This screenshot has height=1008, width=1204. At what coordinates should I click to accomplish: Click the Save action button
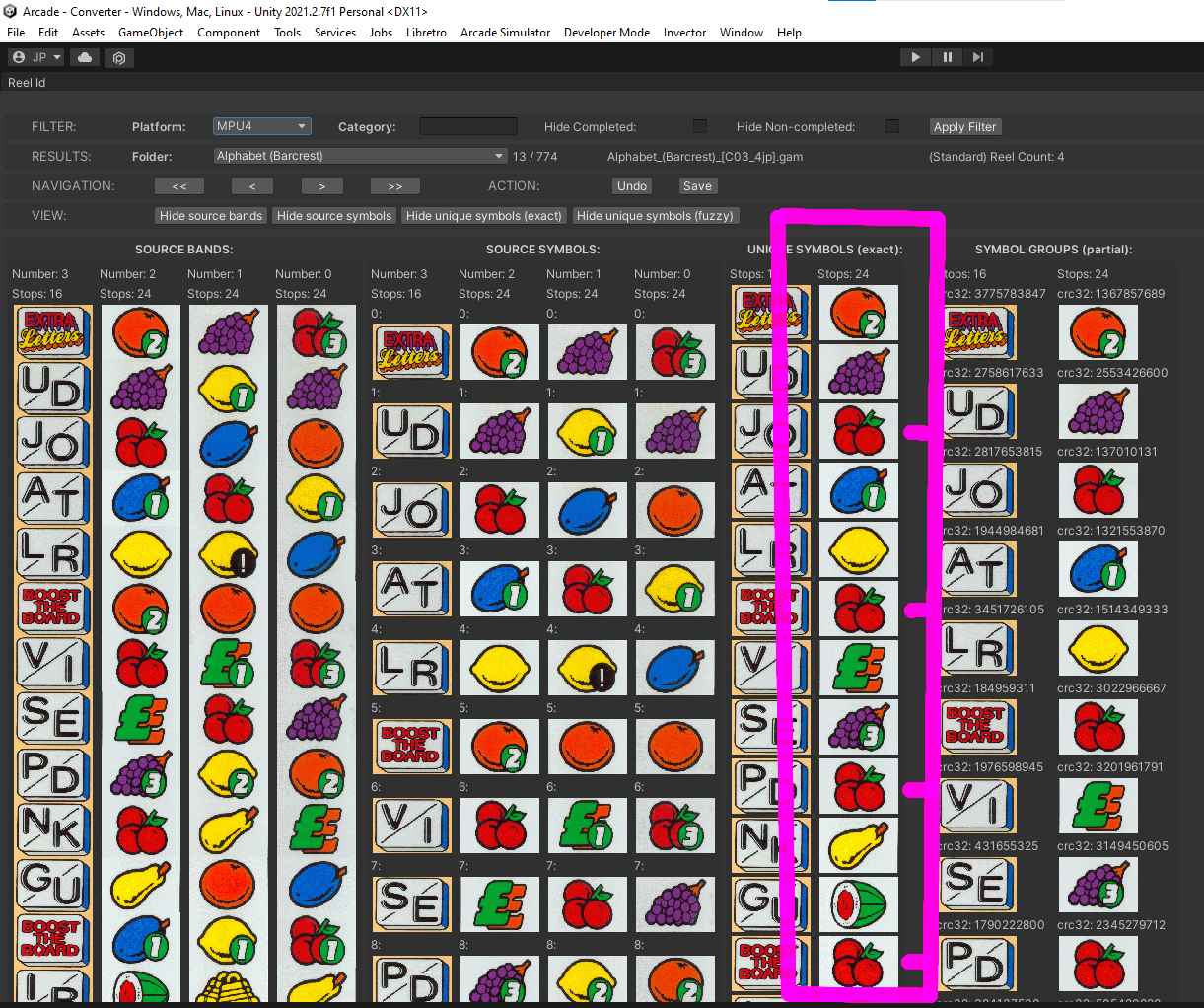697,186
